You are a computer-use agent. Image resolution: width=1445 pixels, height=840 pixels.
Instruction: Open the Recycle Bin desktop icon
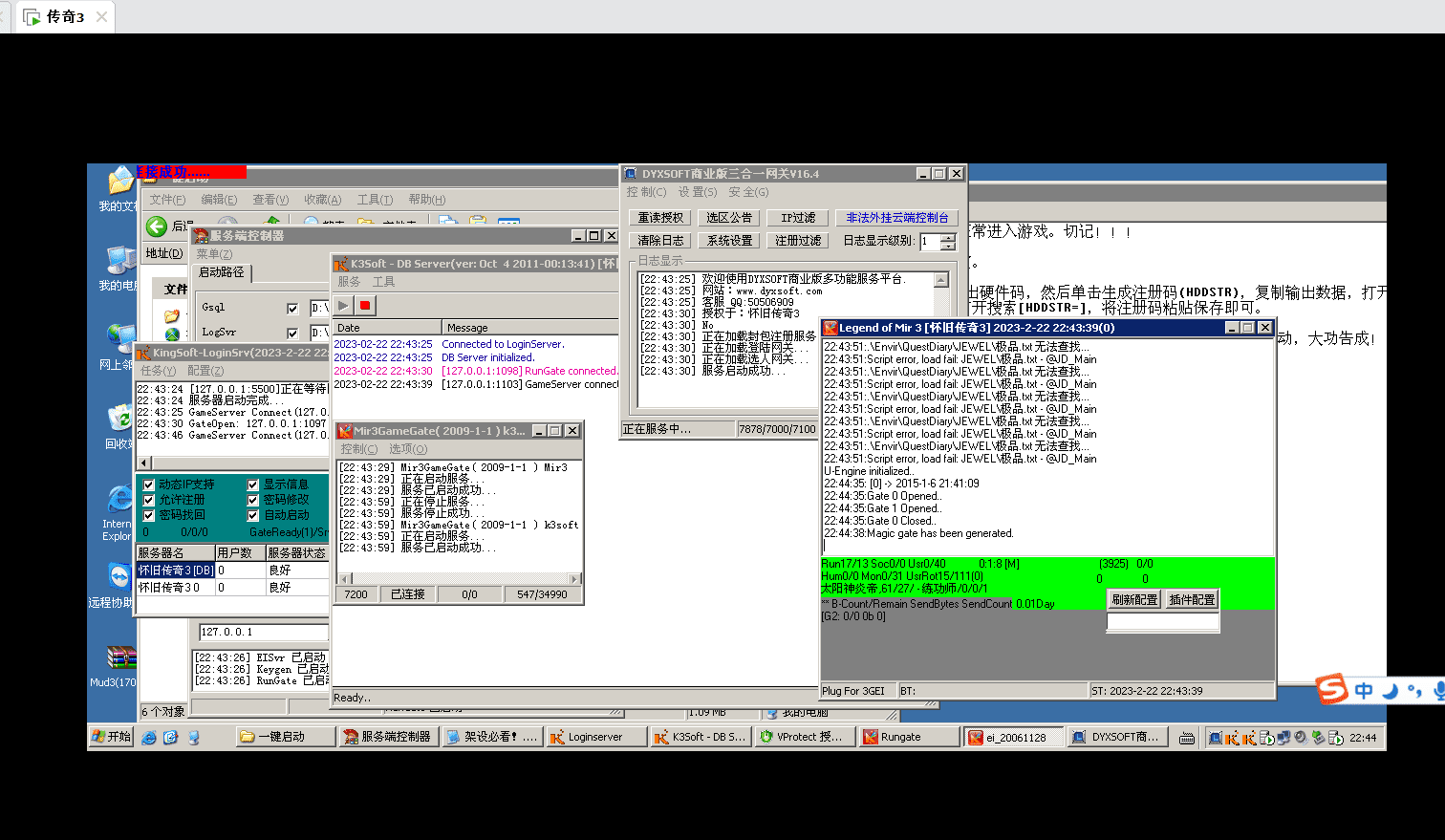pyautogui.click(x=119, y=427)
